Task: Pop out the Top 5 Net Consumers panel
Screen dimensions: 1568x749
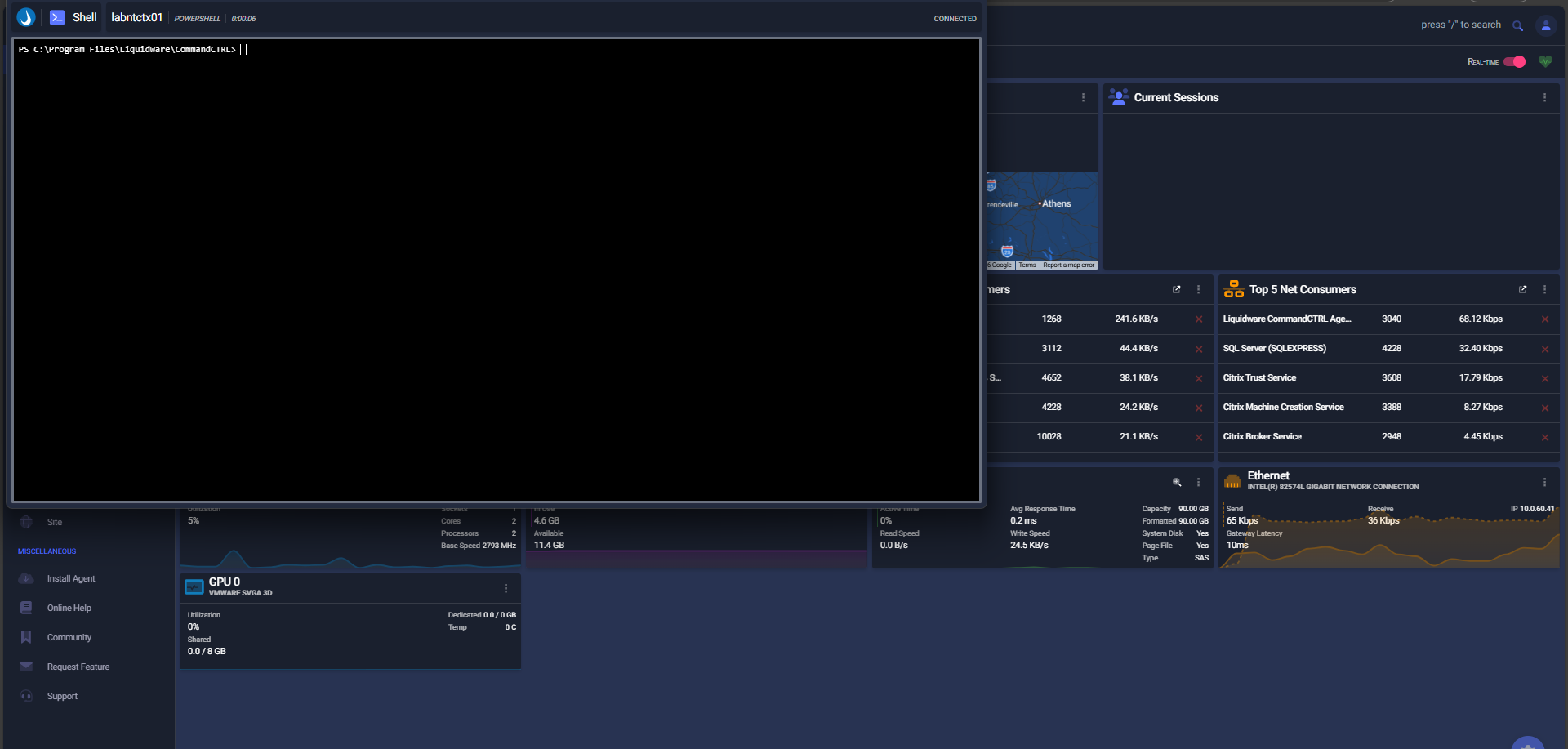Action: [1522, 289]
